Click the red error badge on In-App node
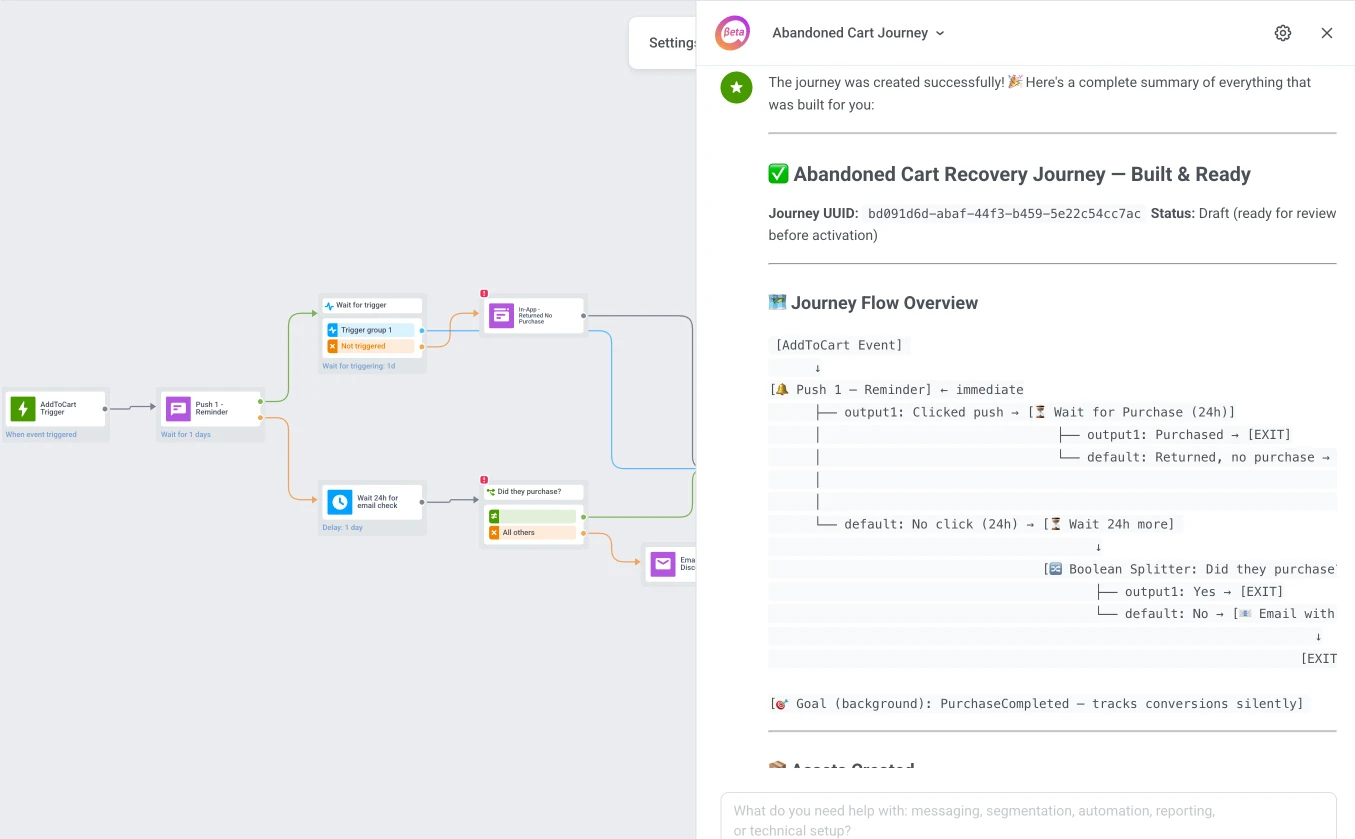The width and height of the screenshot is (1355, 839). tap(484, 293)
